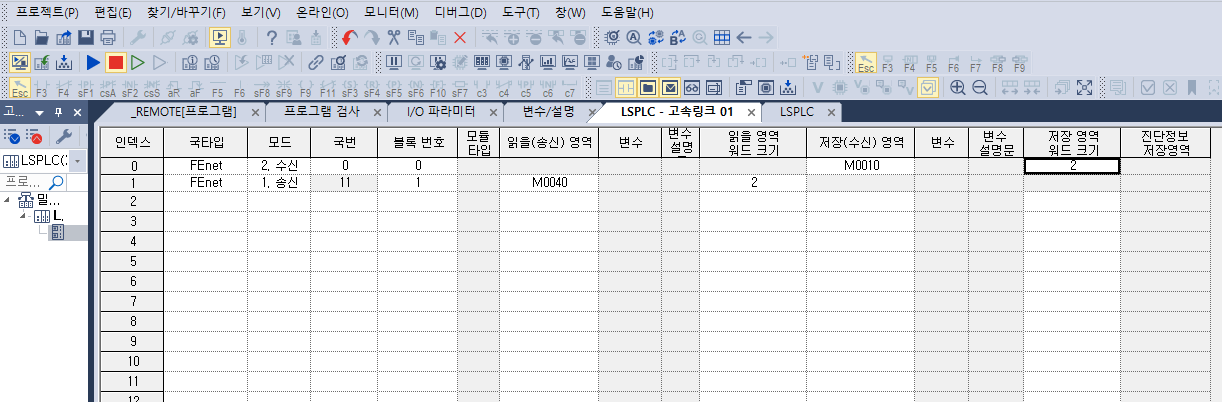The width and height of the screenshot is (1222, 402).
Task: Create a new project with the blank page icon
Action: tap(19, 38)
